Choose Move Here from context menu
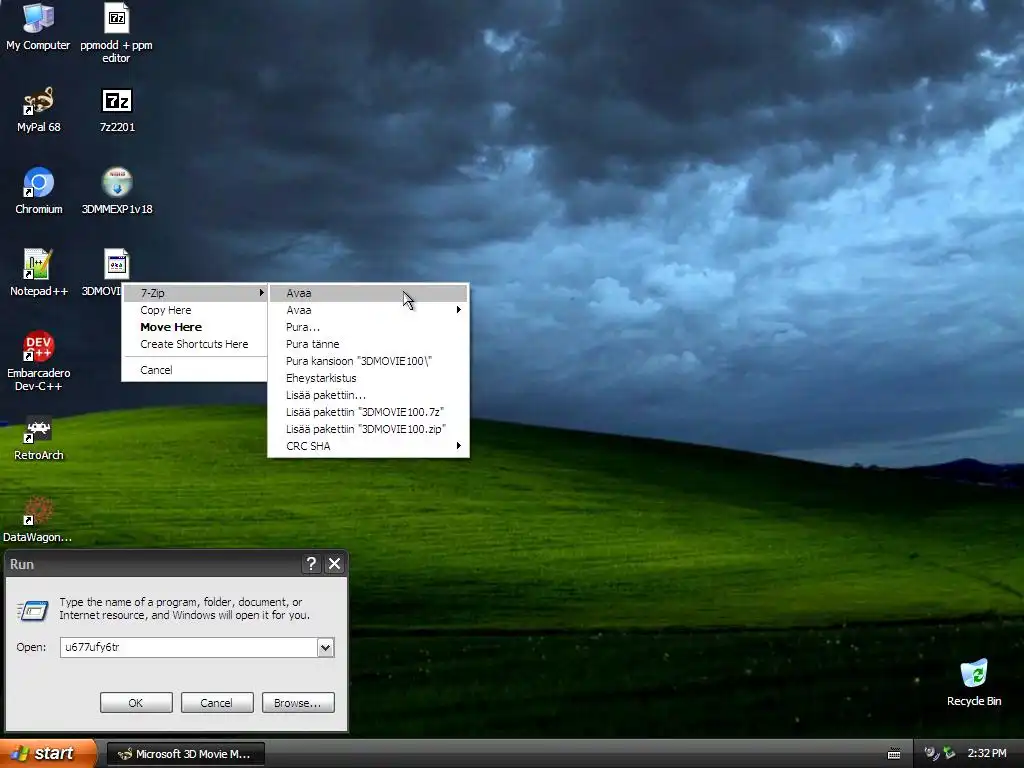The height and width of the screenshot is (768, 1024). click(195, 327)
